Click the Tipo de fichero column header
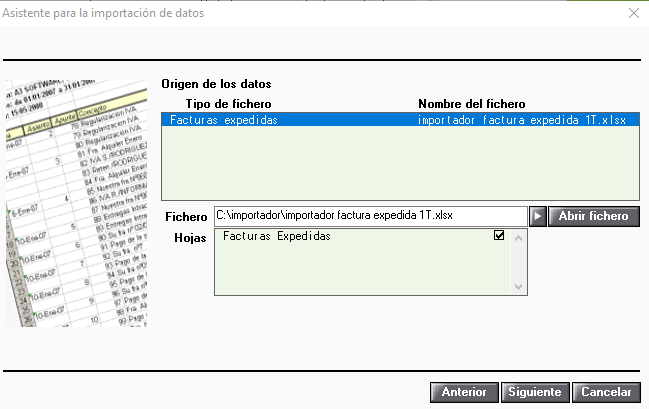 coord(228,104)
